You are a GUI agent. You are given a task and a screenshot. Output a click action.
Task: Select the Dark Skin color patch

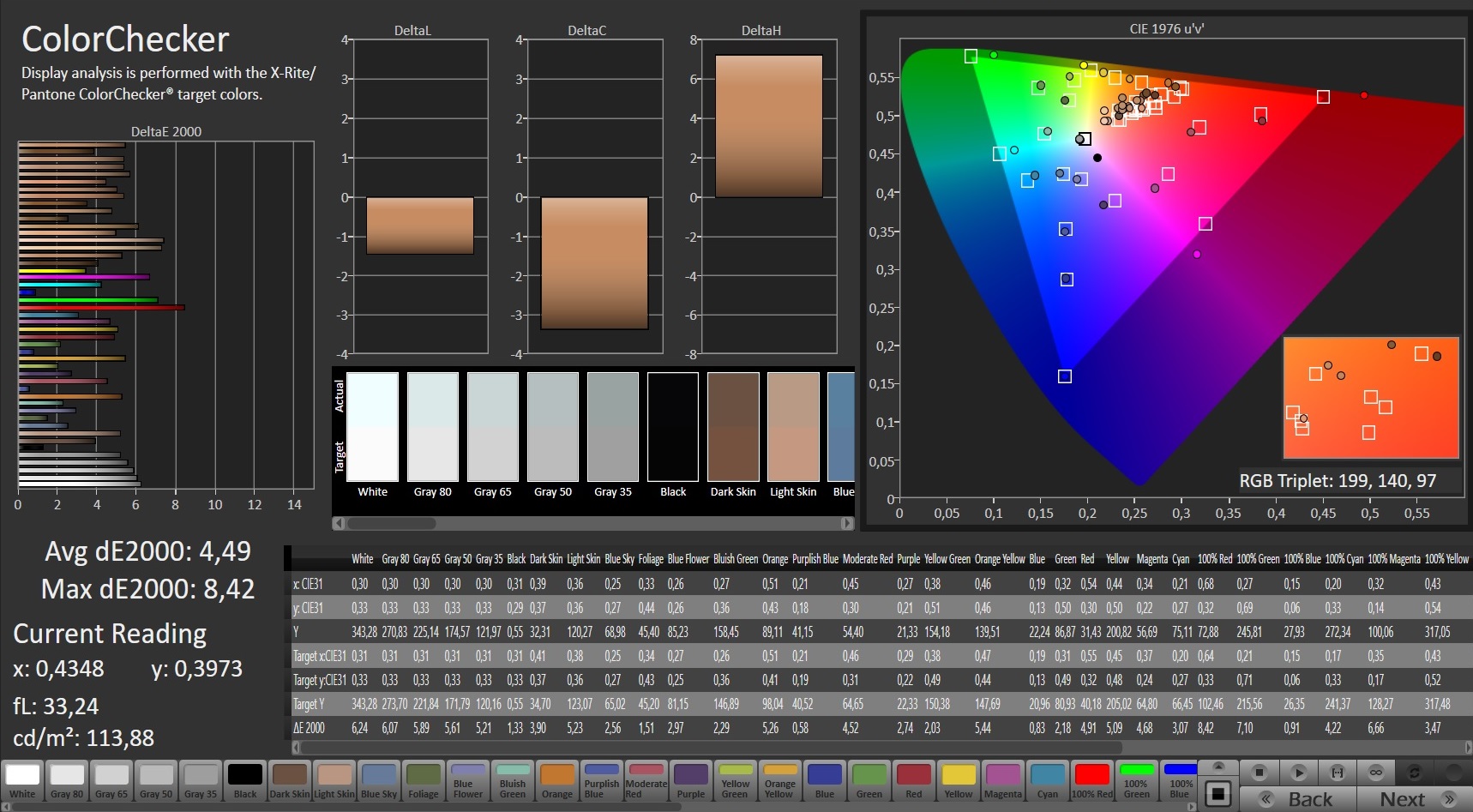290,780
